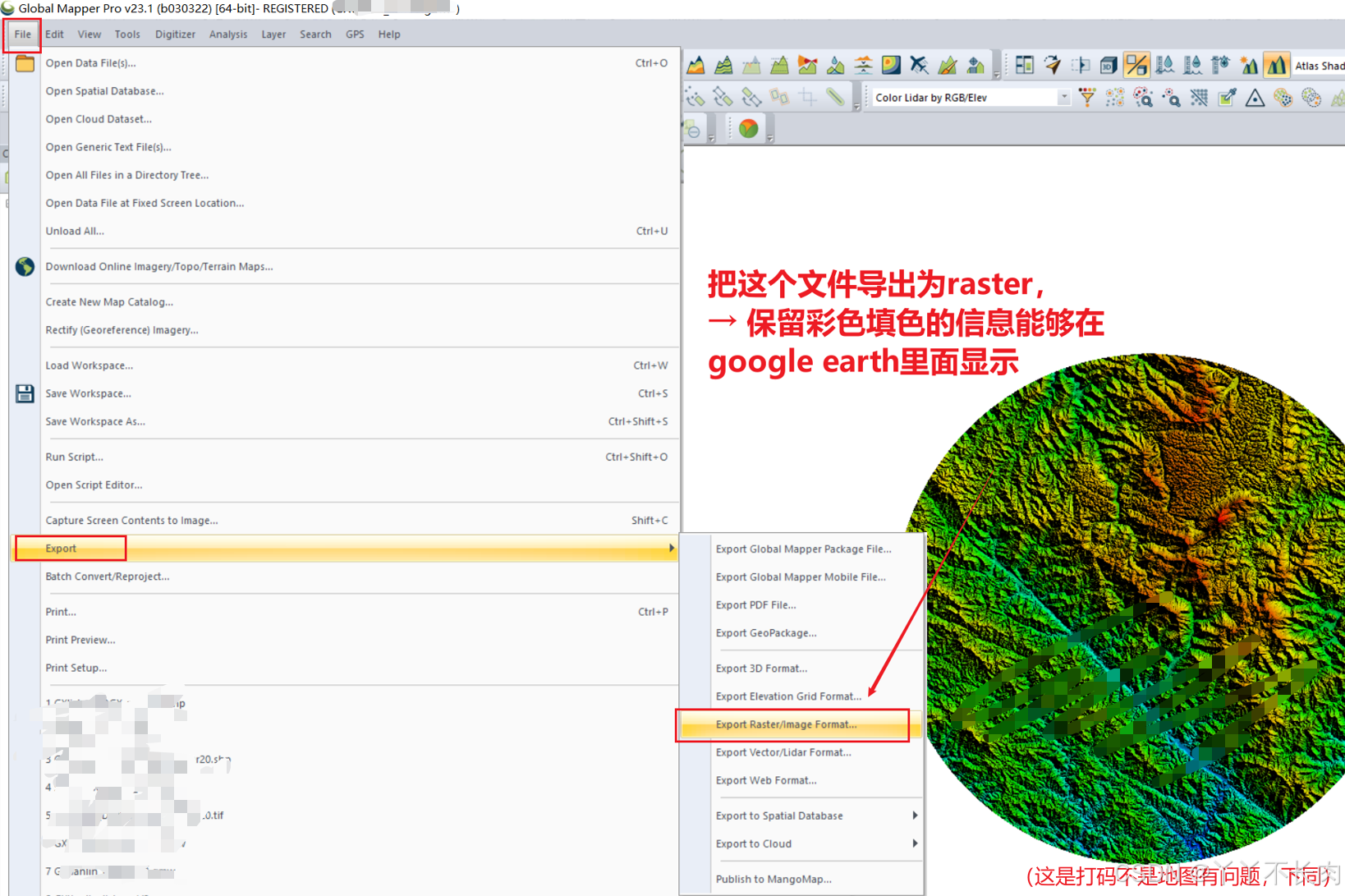
Task: Click the digitizer crop tool icon
Action: pyautogui.click(x=807, y=98)
